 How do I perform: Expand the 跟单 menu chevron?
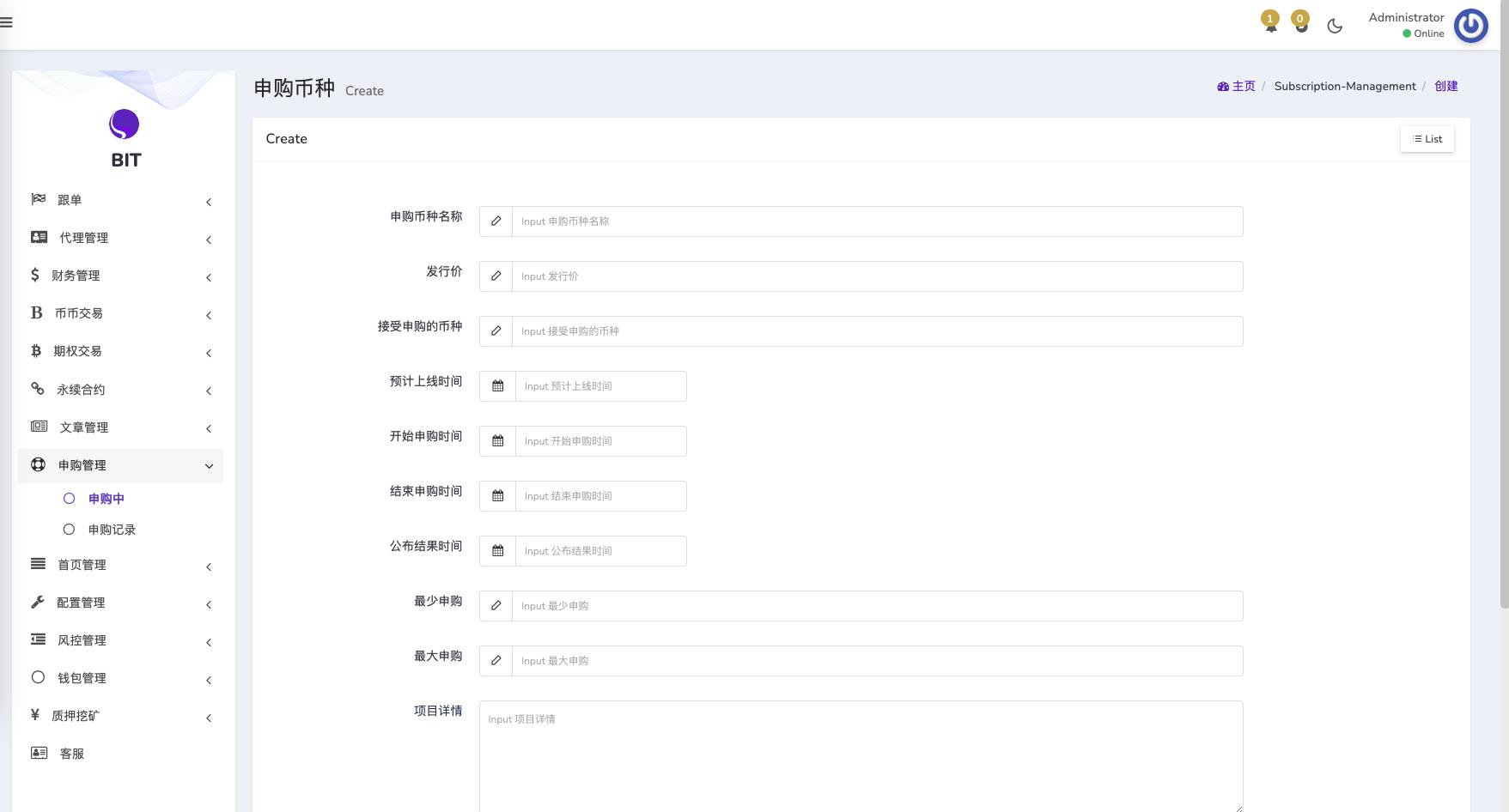coord(209,202)
